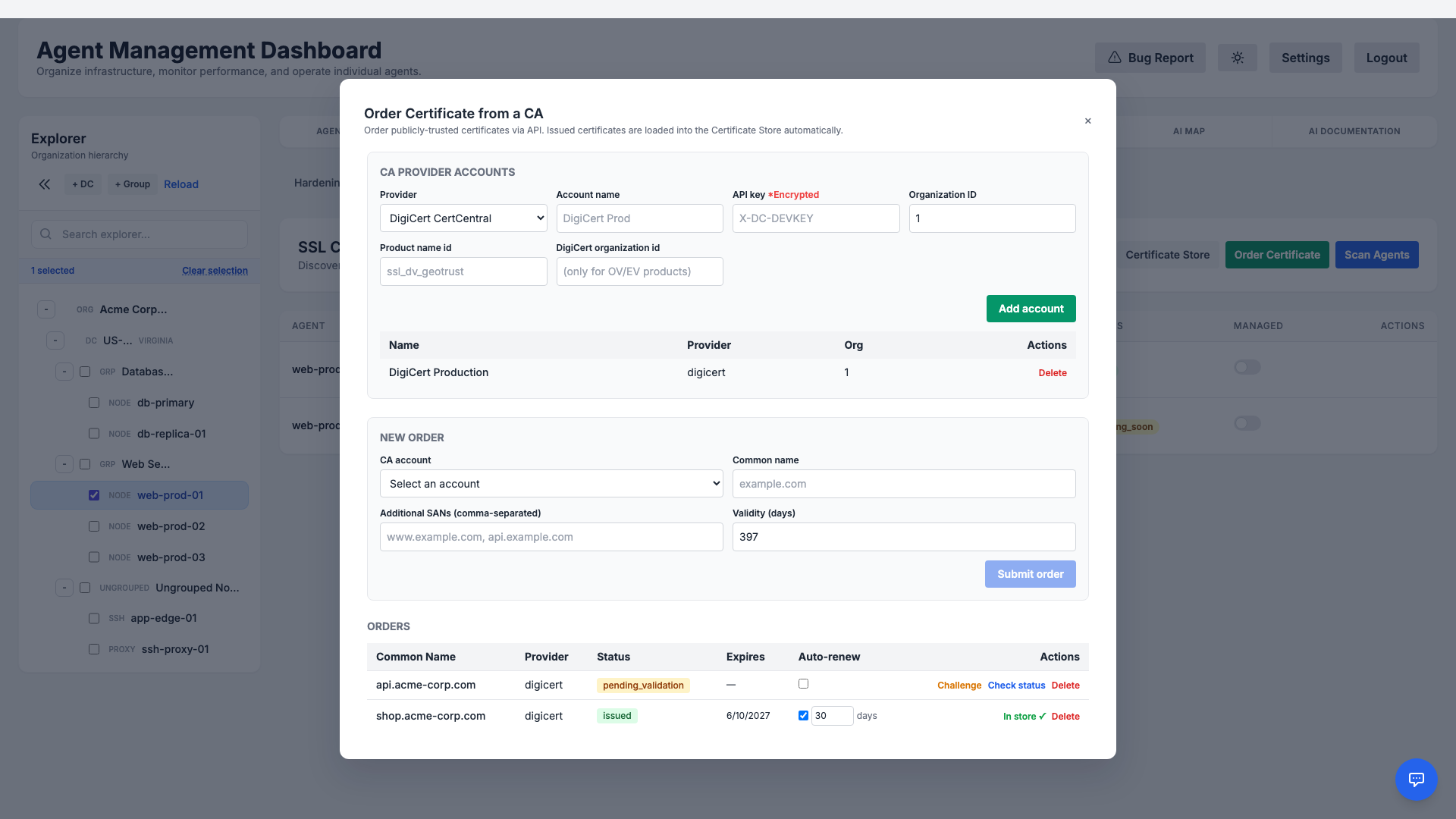Screen dimensions: 1456x819
Task: Check the web-prod-02 node checkbox
Action: [x=94, y=526]
